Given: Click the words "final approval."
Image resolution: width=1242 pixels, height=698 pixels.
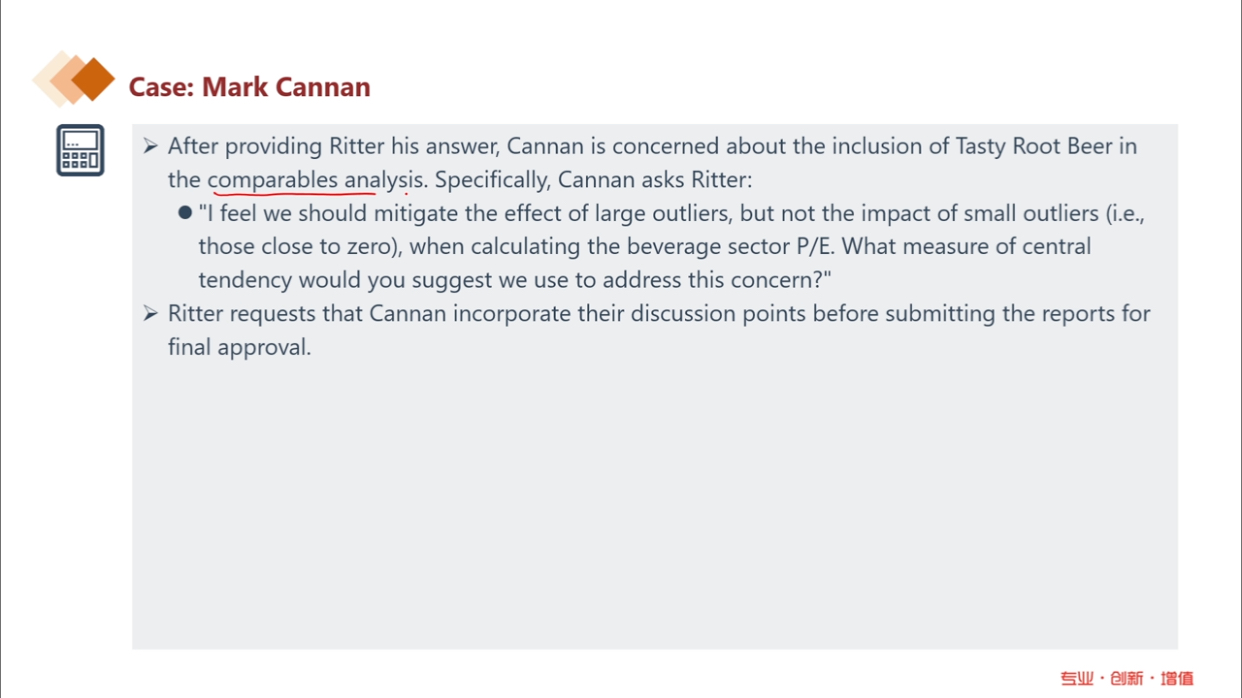Looking at the screenshot, I should point(239,348).
